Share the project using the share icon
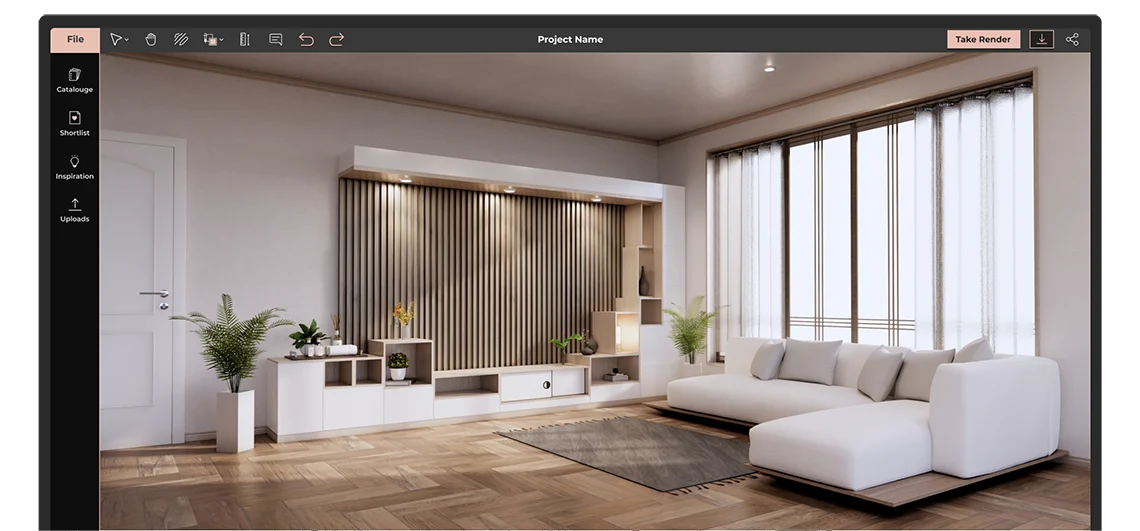 tap(1072, 40)
